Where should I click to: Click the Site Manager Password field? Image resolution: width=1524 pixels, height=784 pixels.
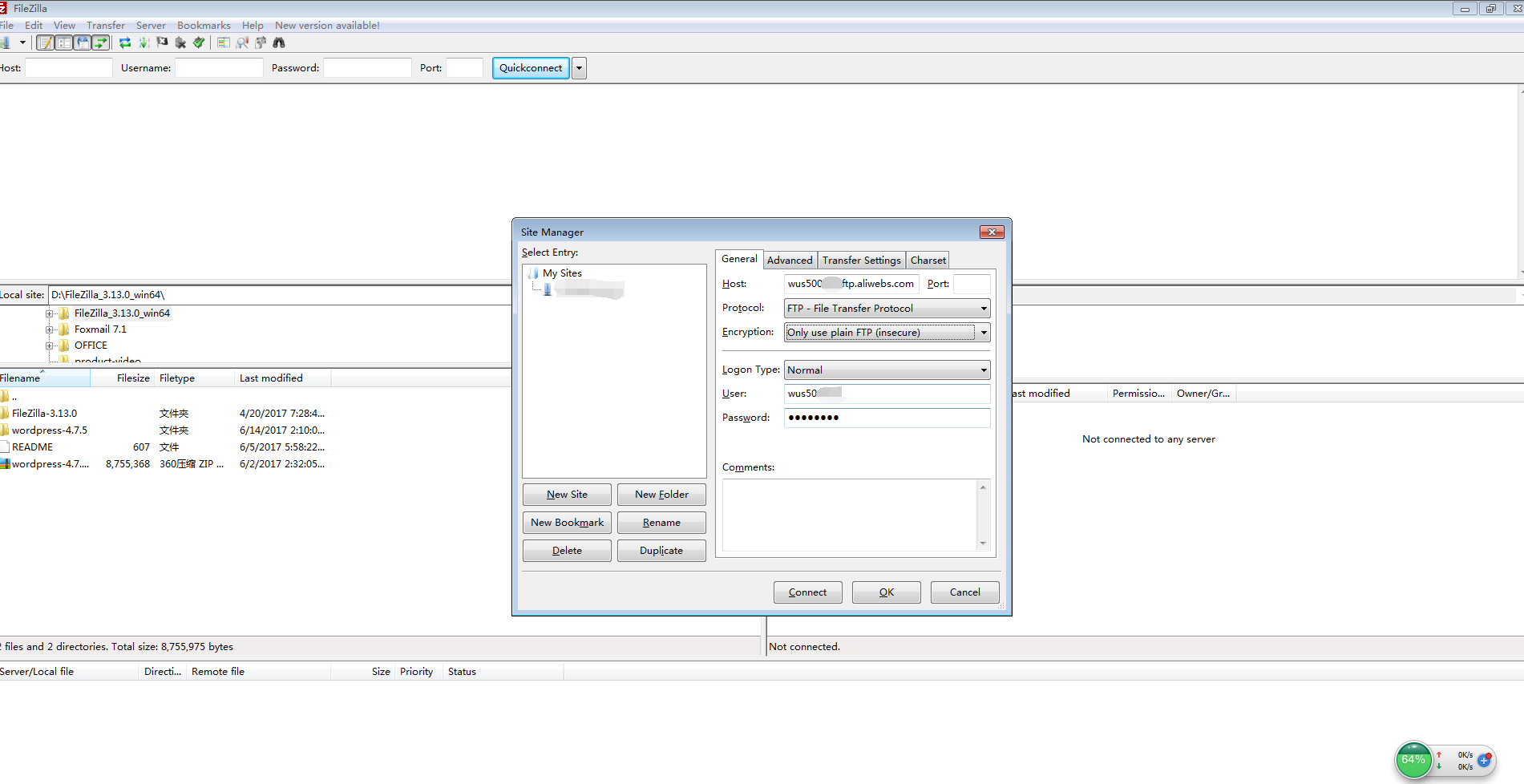pyautogui.click(x=887, y=418)
